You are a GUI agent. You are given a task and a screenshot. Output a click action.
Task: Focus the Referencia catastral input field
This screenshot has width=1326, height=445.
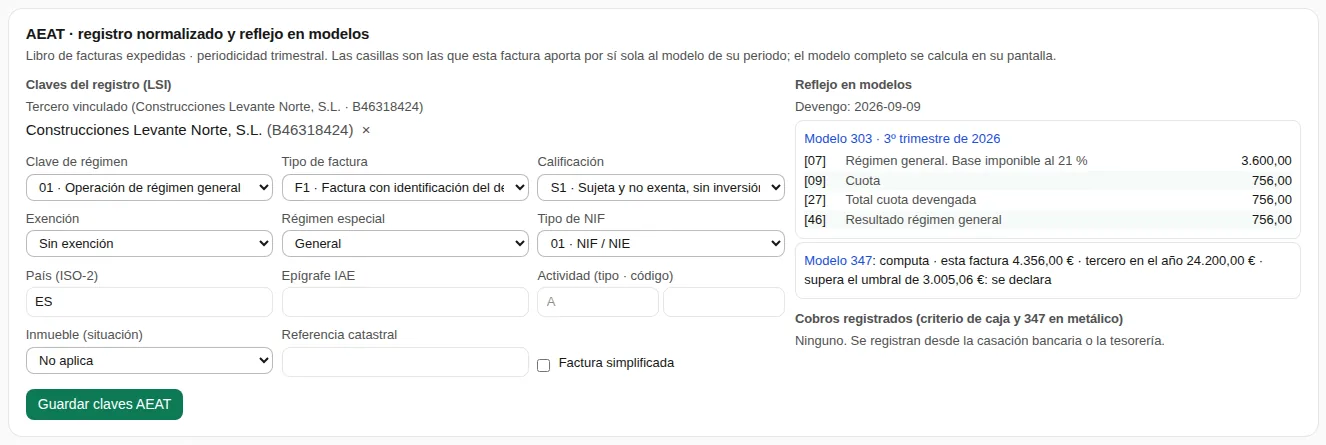coord(405,362)
